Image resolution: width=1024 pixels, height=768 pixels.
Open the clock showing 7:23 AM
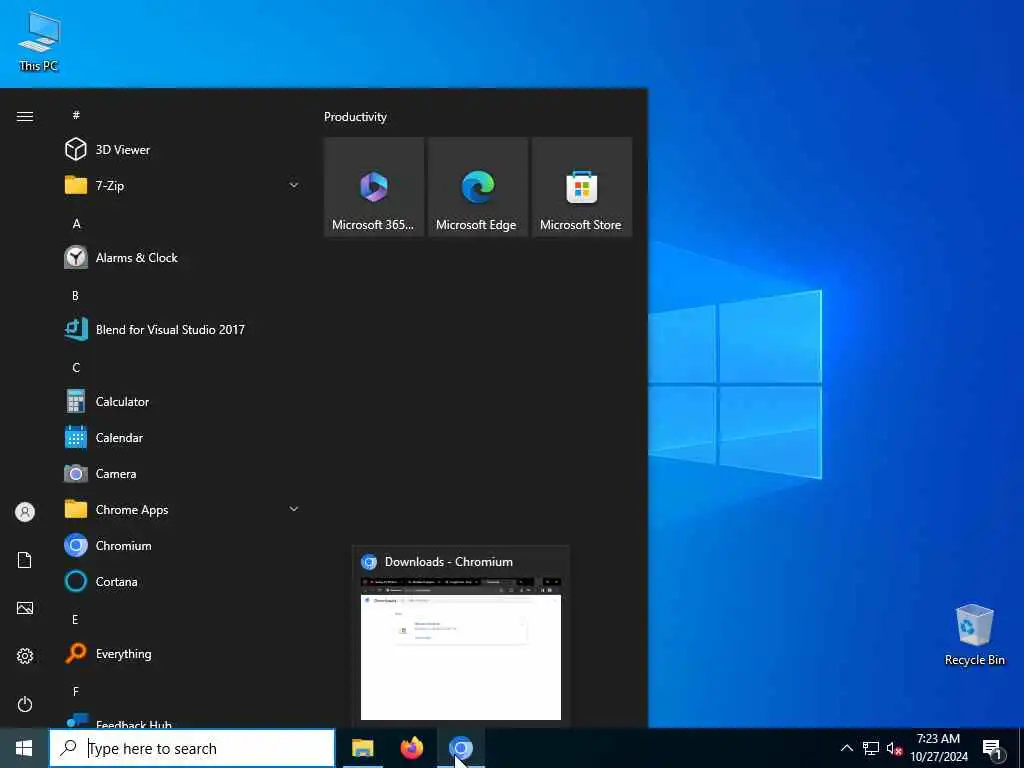coord(938,748)
